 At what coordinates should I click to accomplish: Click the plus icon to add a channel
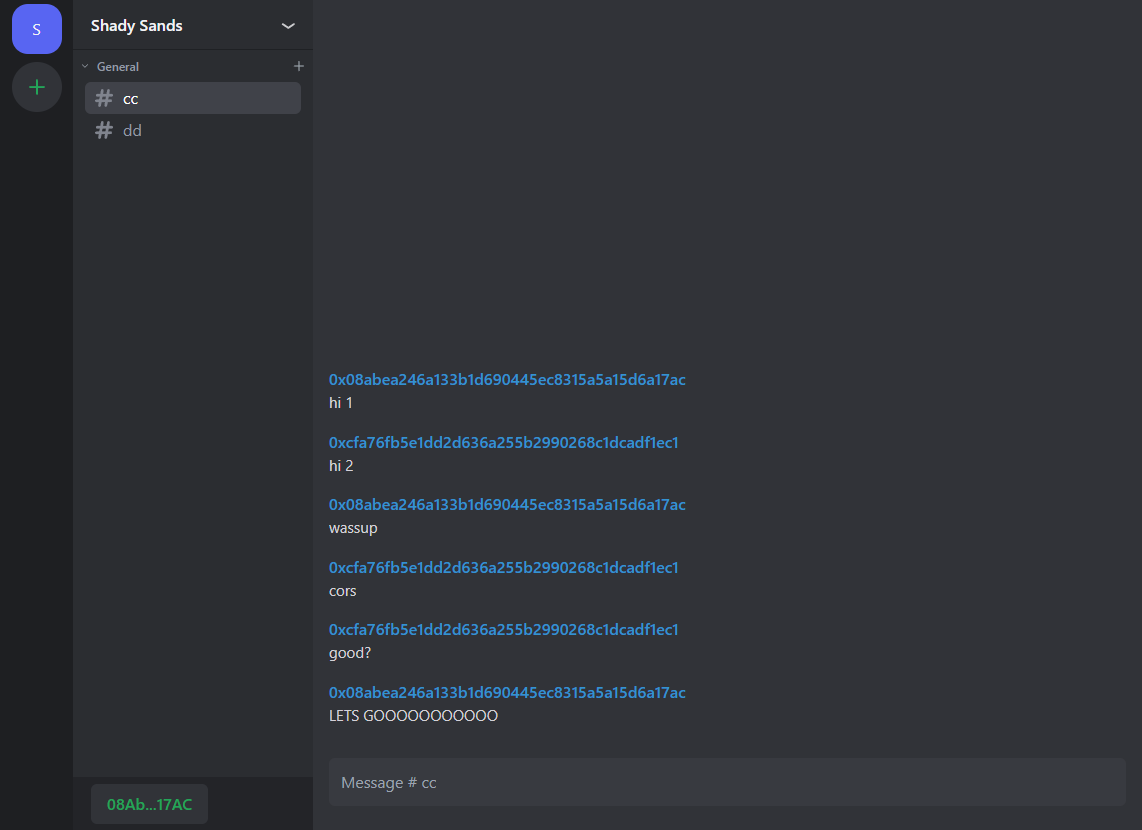[x=298, y=65]
